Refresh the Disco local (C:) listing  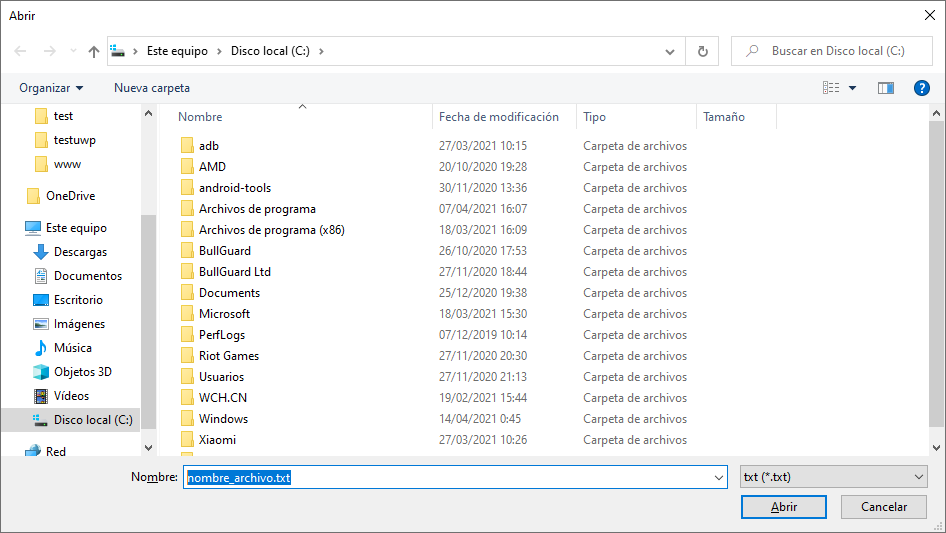click(702, 51)
